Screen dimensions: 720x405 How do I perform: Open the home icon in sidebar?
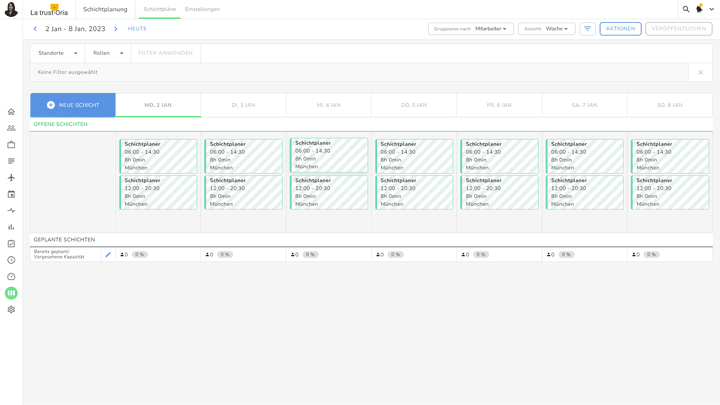pyautogui.click(x=11, y=112)
